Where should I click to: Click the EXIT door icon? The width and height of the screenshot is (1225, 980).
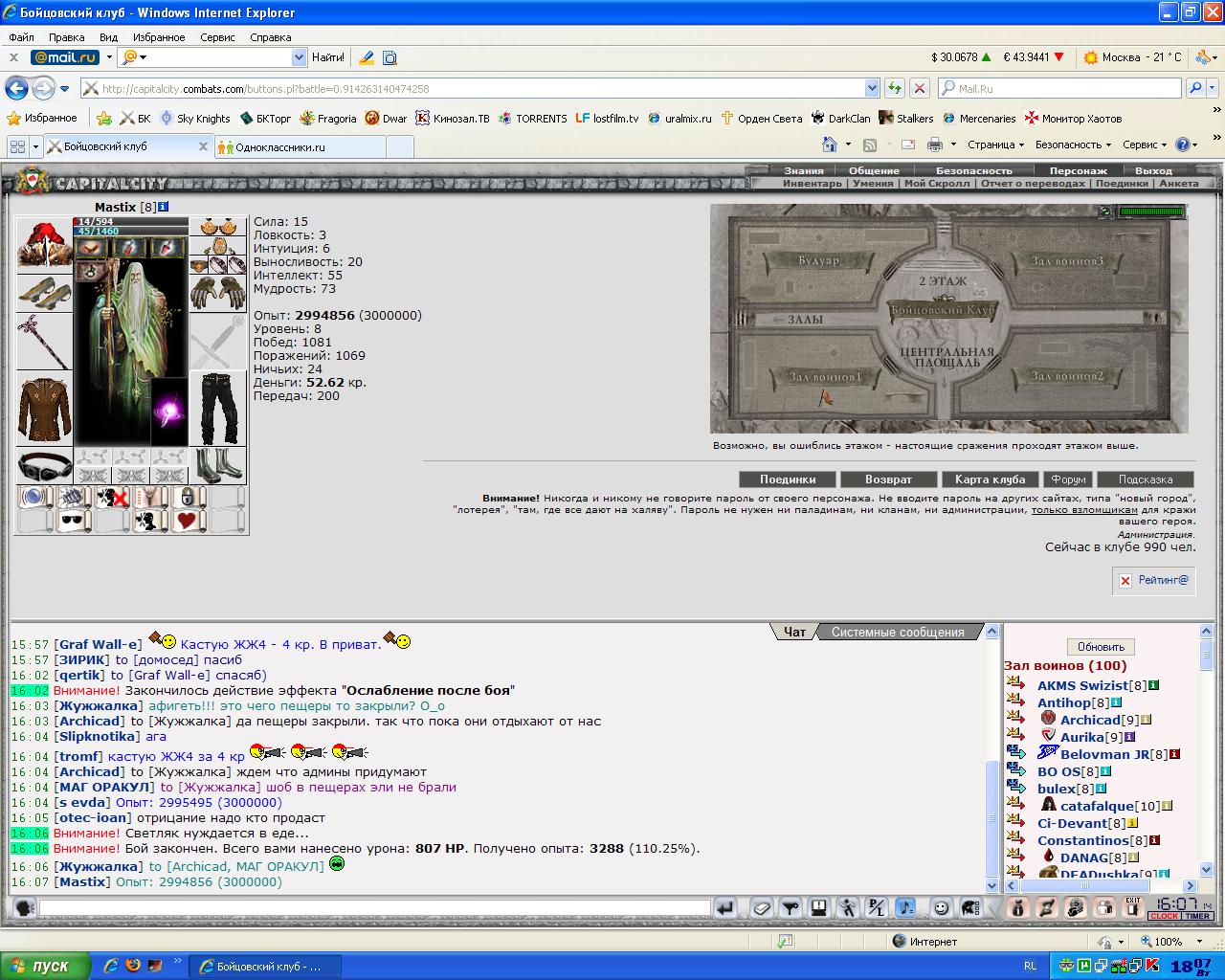(1133, 907)
